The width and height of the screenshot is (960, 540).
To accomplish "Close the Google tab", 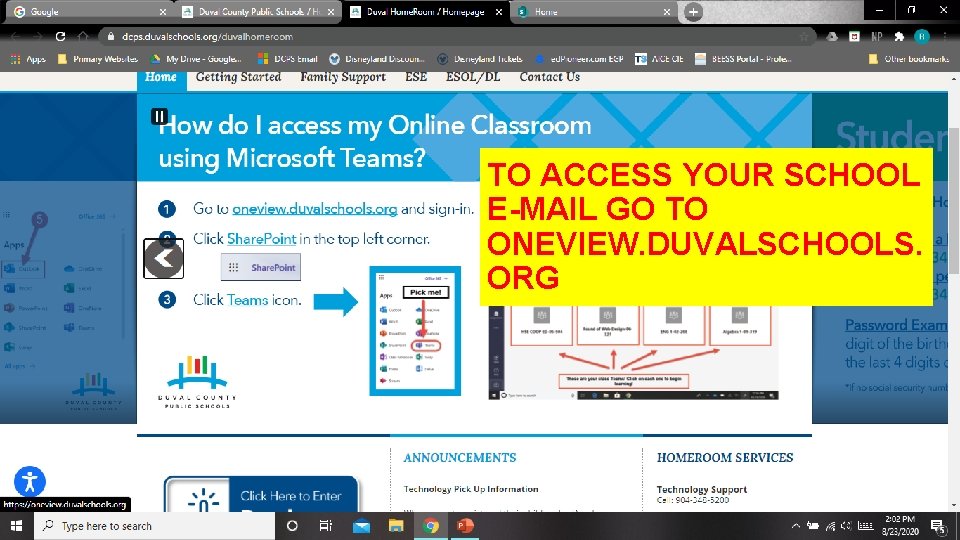I will coord(162,12).
